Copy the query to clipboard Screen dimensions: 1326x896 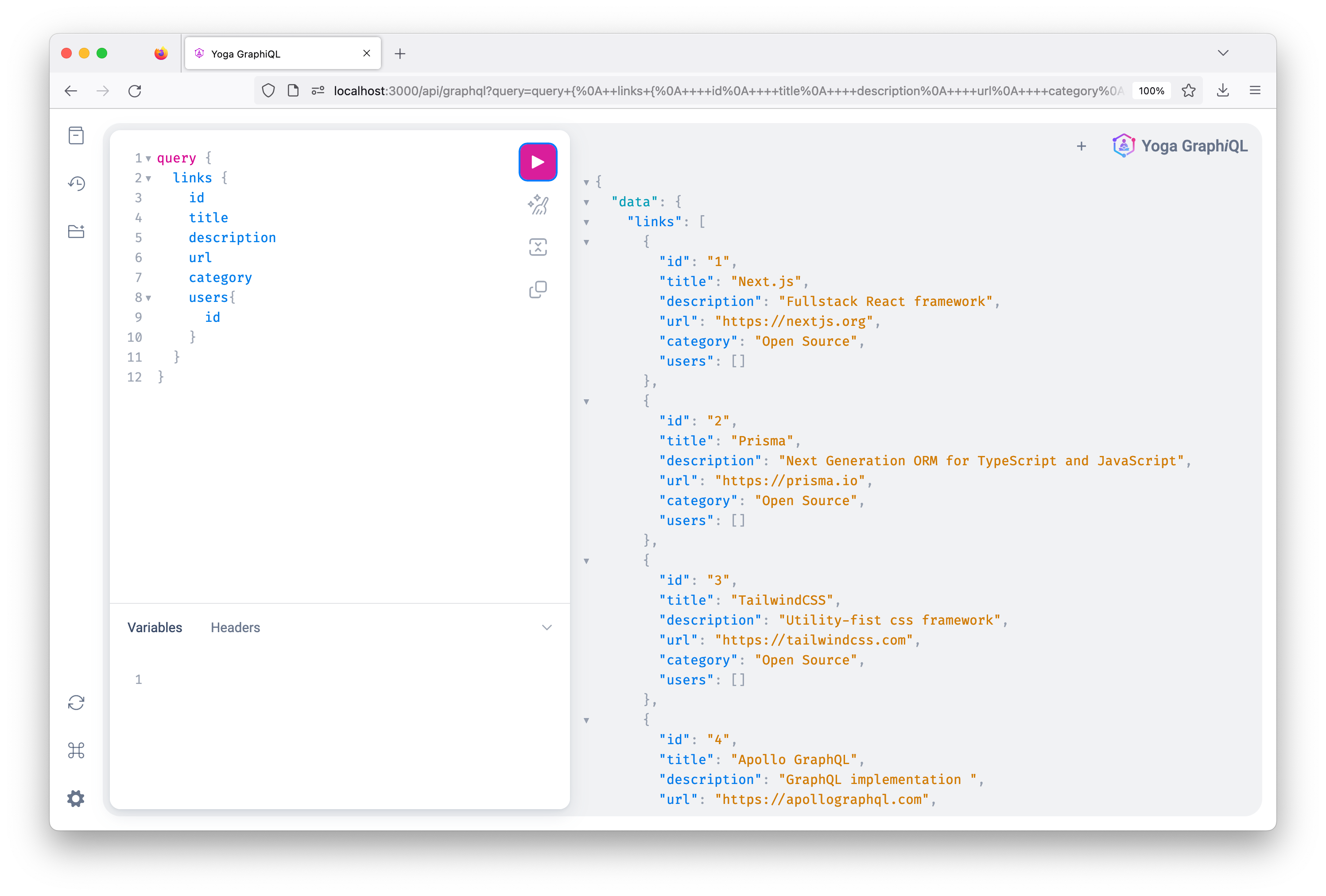537,289
